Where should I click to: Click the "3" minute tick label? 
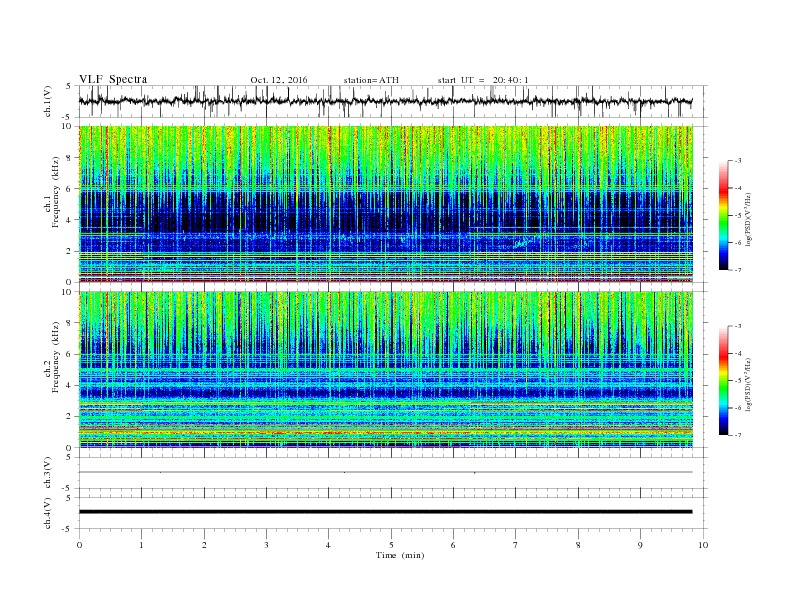click(266, 545)
